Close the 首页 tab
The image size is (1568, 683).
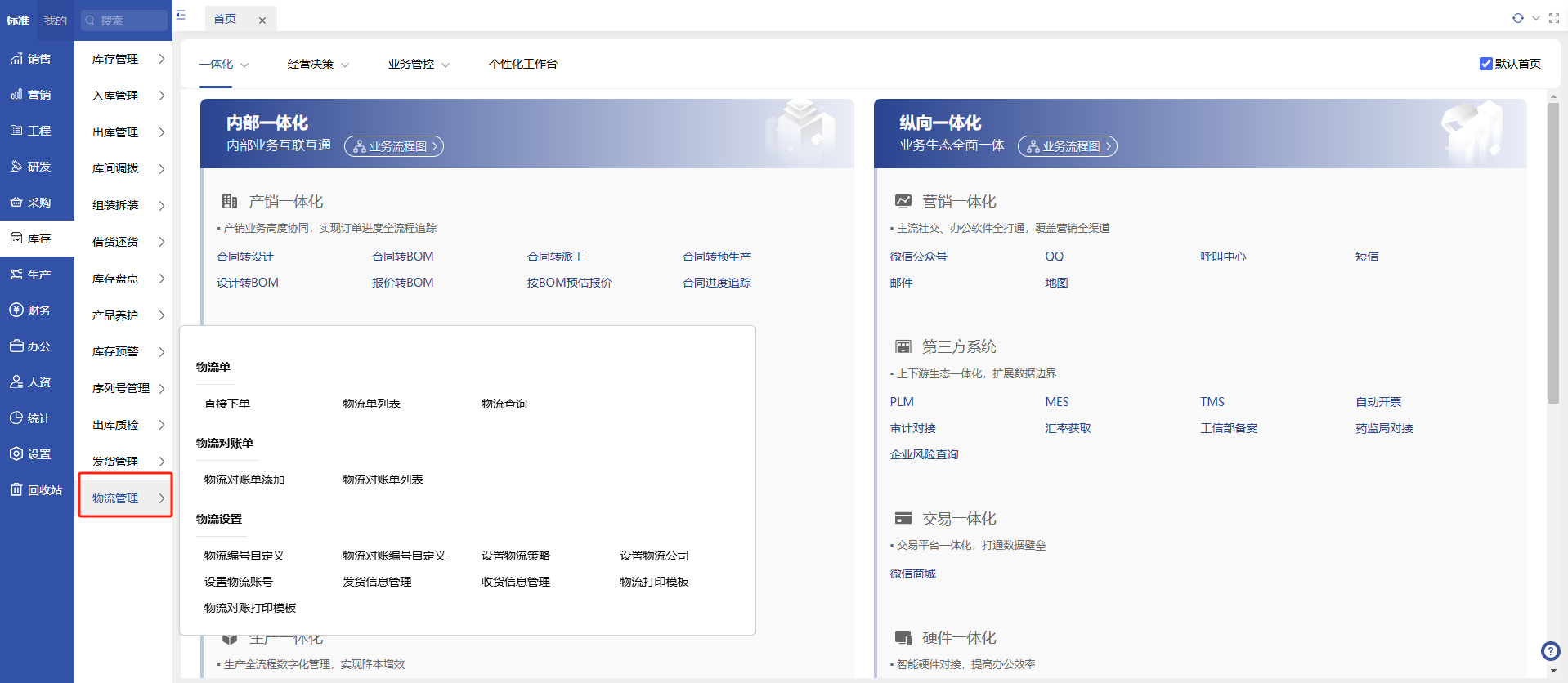[x=262, y=20]
